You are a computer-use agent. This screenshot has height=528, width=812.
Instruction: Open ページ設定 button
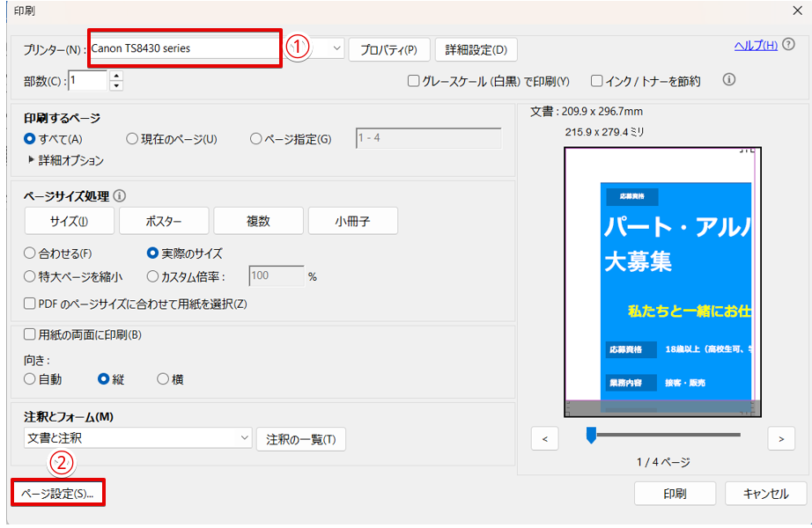pos(57,493)
